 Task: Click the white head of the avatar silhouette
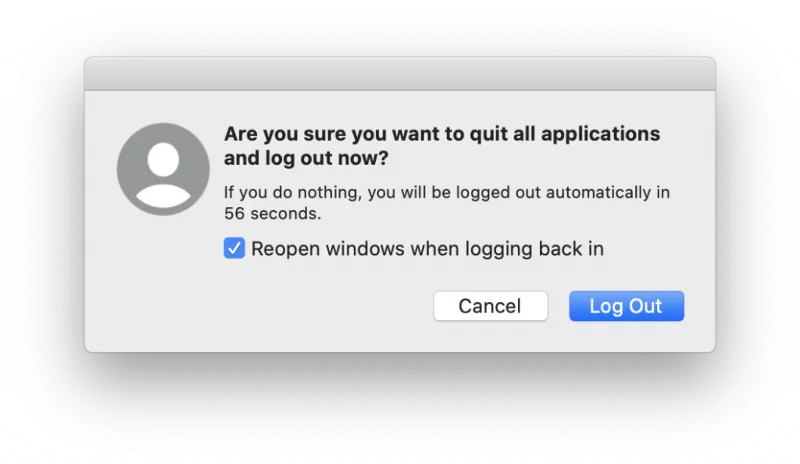coord(163,157)
